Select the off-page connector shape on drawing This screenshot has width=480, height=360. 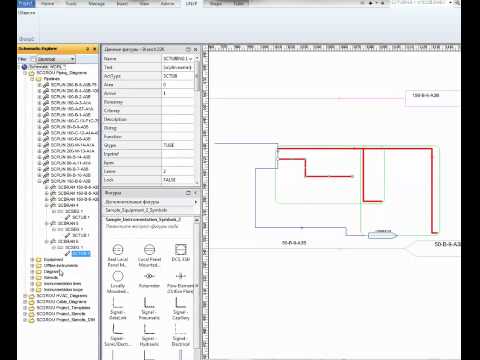coord(382,235)
